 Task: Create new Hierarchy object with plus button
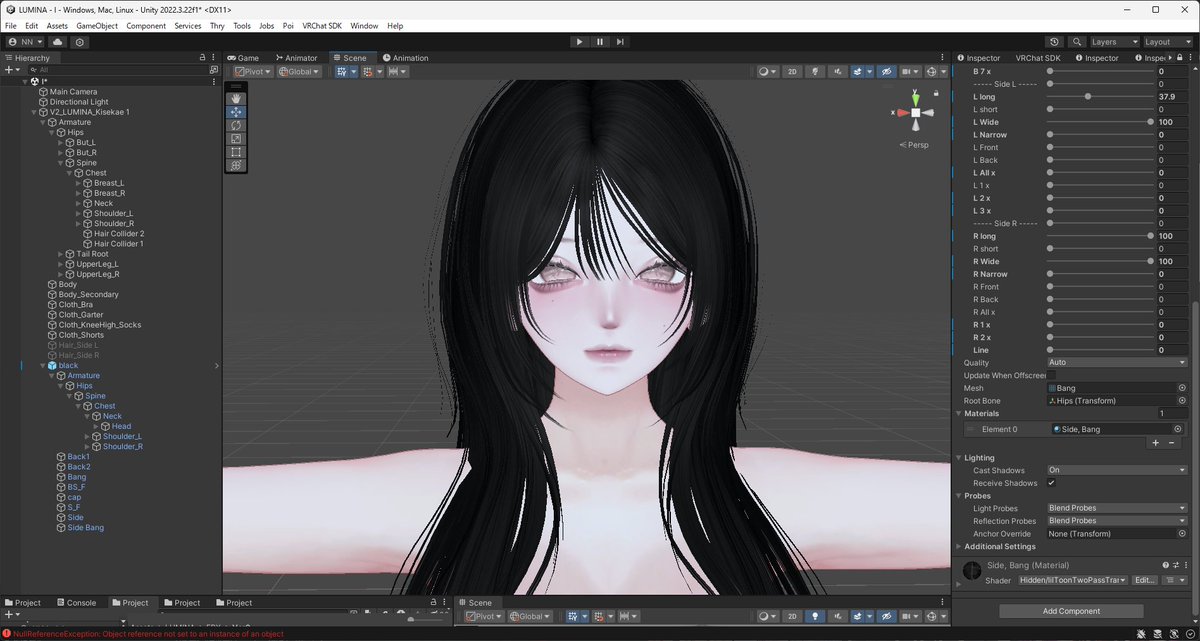[10, 70]
